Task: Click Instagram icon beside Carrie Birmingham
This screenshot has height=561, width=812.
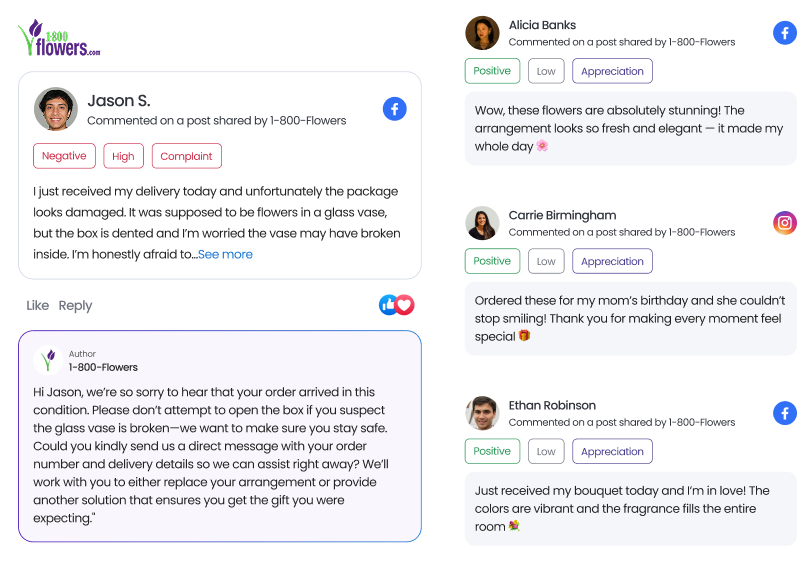Action: (785, 223)
